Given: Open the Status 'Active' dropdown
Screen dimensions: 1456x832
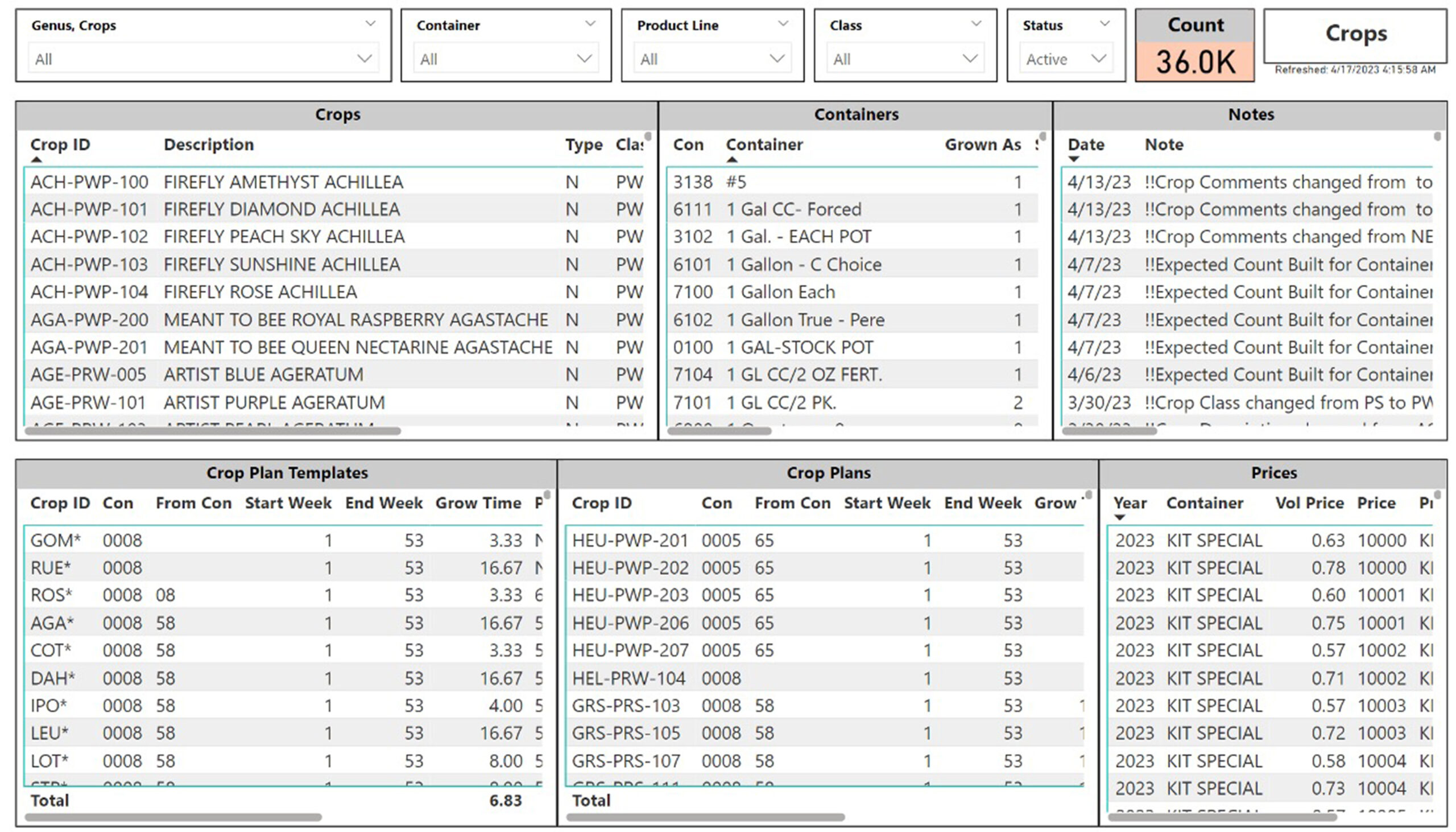Looking at the screenshot, I should coord(1065,59).
